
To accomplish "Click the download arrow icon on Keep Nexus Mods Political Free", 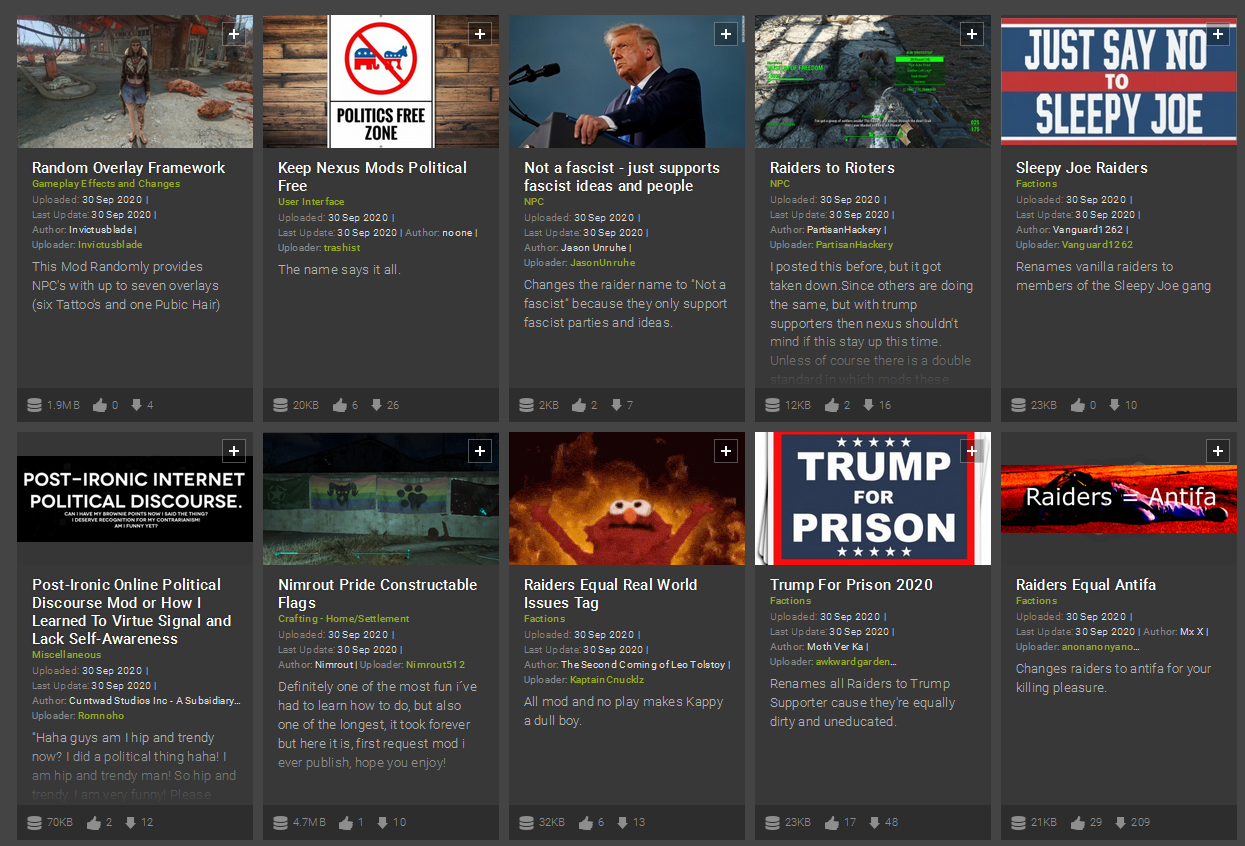I will [377, 405].
